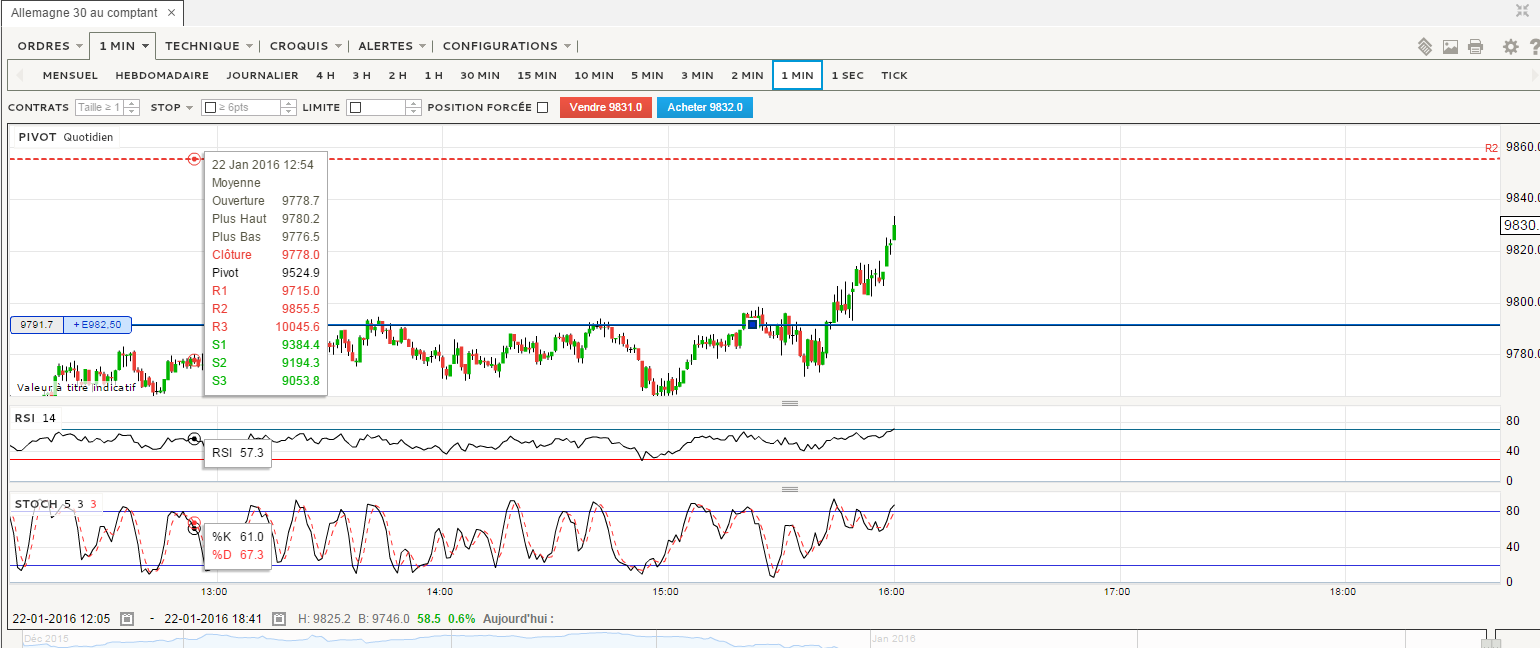Click the STOCH 5 3 3 indicator label
The image size is (1540, 648).
pyautogui.click(x=55, y=504)
